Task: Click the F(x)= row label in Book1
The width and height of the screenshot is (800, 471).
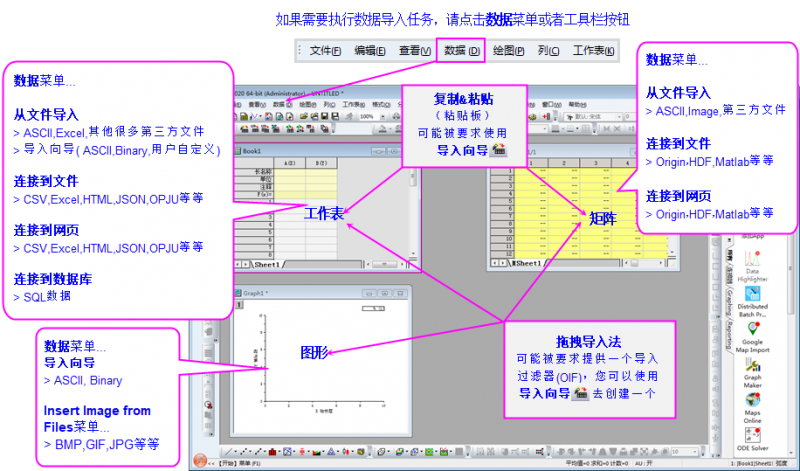Action: coord(264,194)
